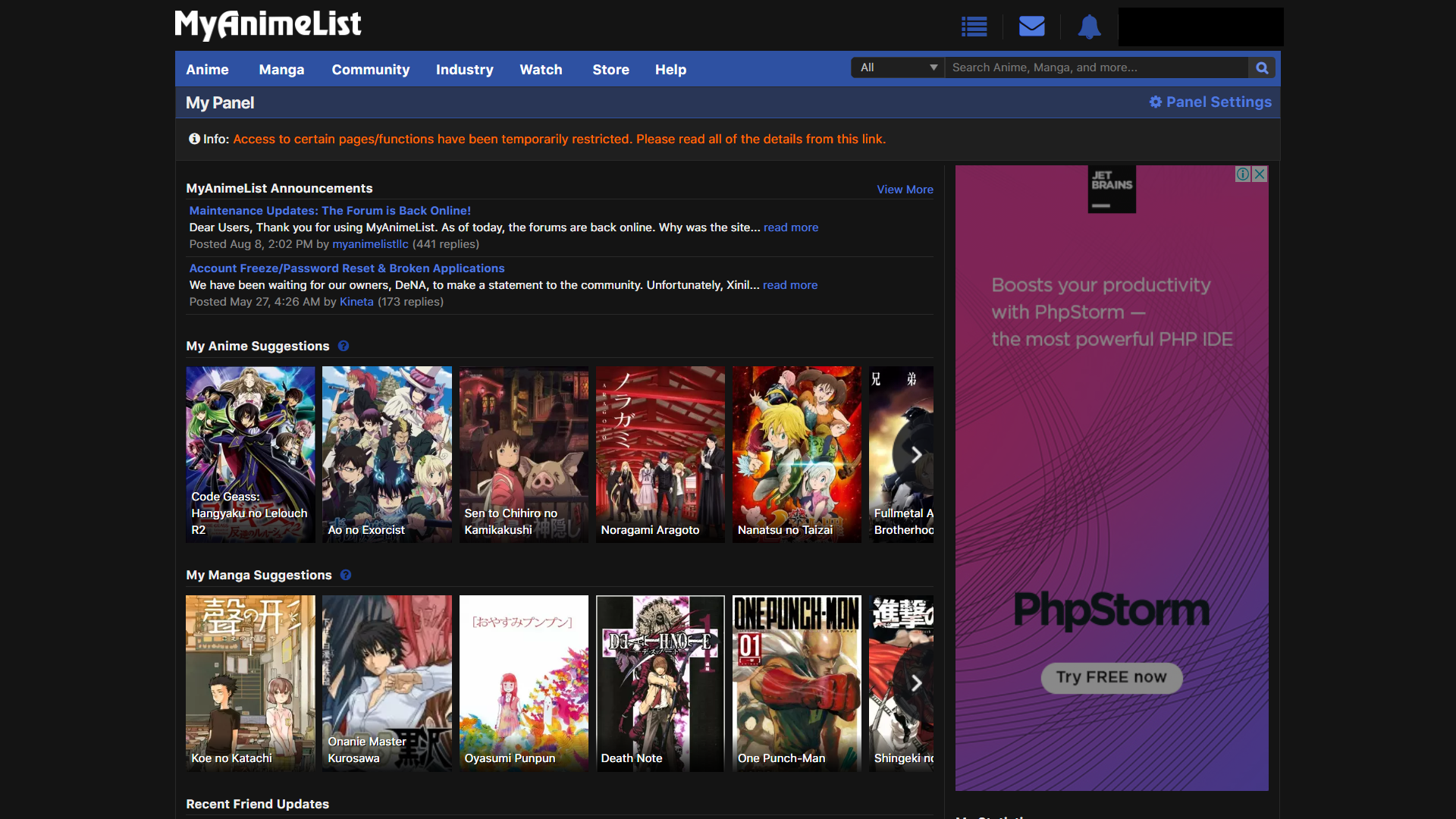Viewport: 1456px width, 819px height.
Task: Close the PhpStorm ad with X
Action: (1260, 174)
